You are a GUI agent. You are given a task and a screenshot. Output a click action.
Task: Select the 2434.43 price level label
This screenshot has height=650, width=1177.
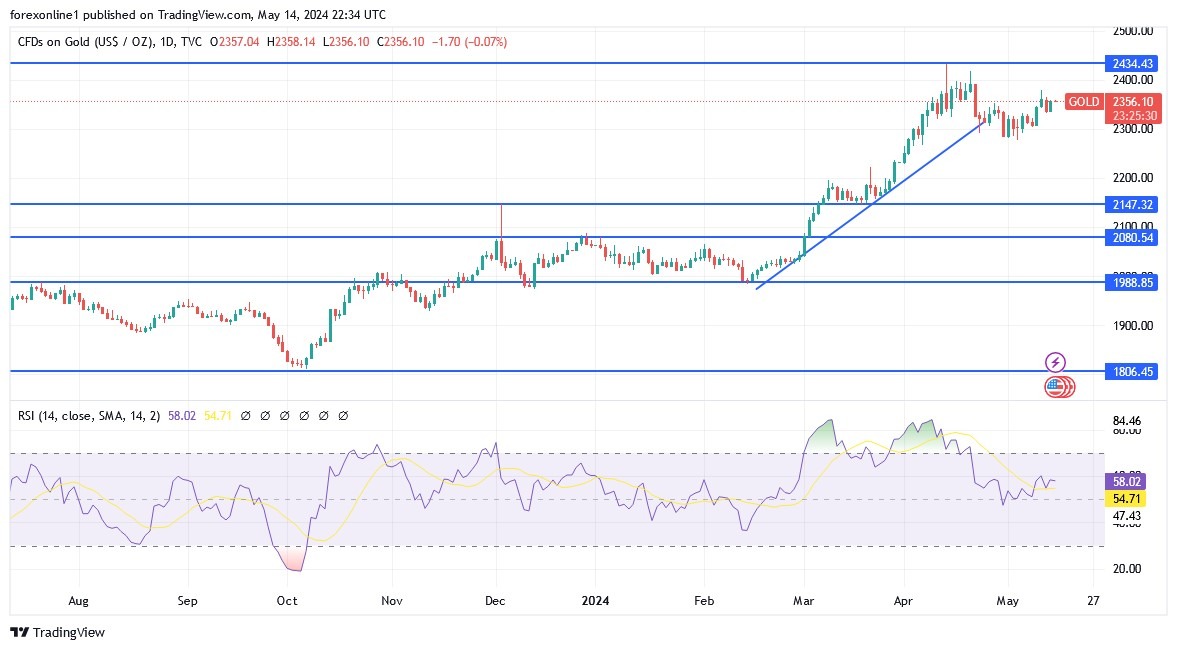pos(1129,63)
